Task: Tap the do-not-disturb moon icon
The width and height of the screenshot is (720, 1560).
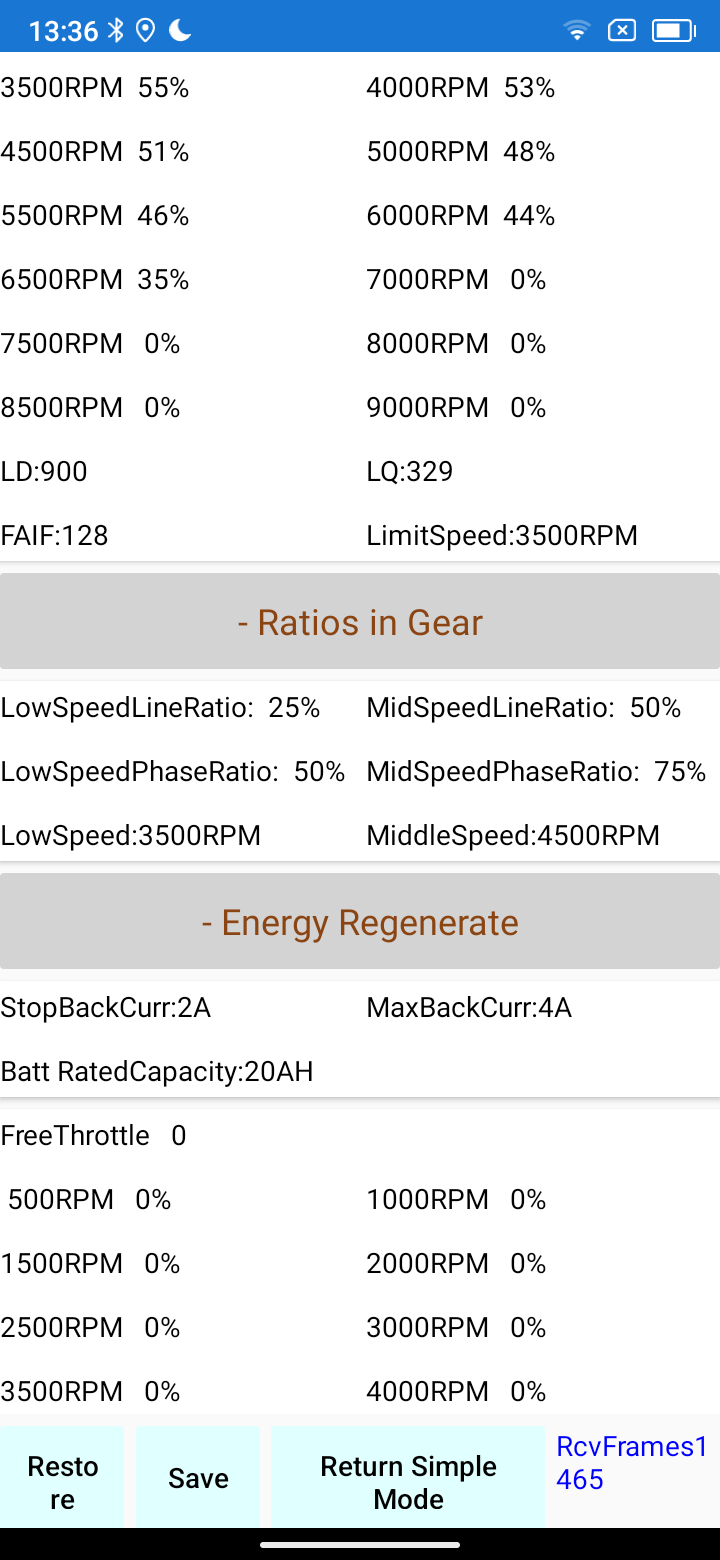Action: [x=180, y=31]
